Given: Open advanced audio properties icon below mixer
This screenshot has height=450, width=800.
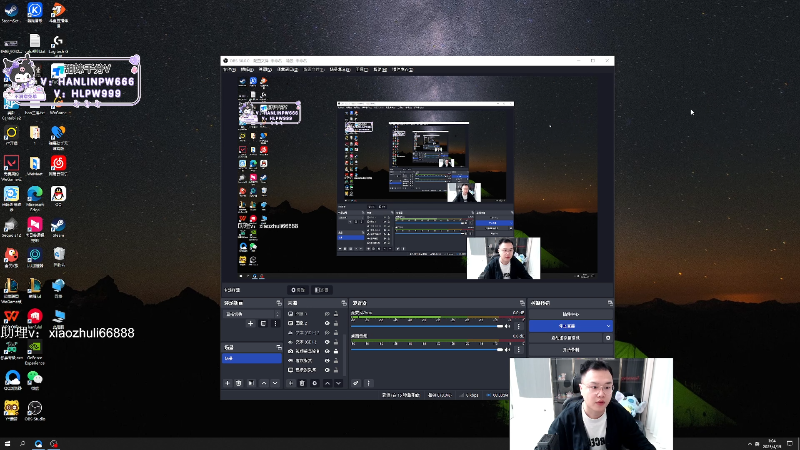Looking at the screenshot, I should pos(356,383).
